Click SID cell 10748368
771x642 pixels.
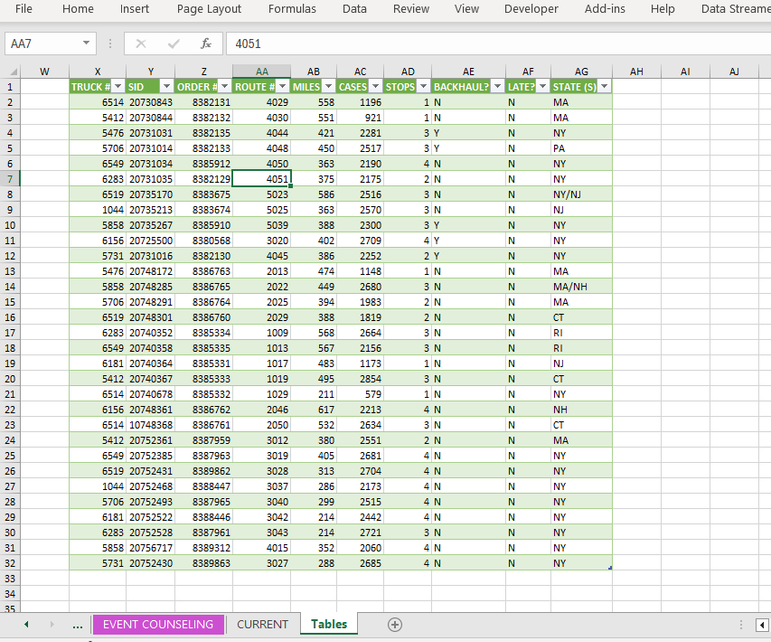tap(150, 425)
